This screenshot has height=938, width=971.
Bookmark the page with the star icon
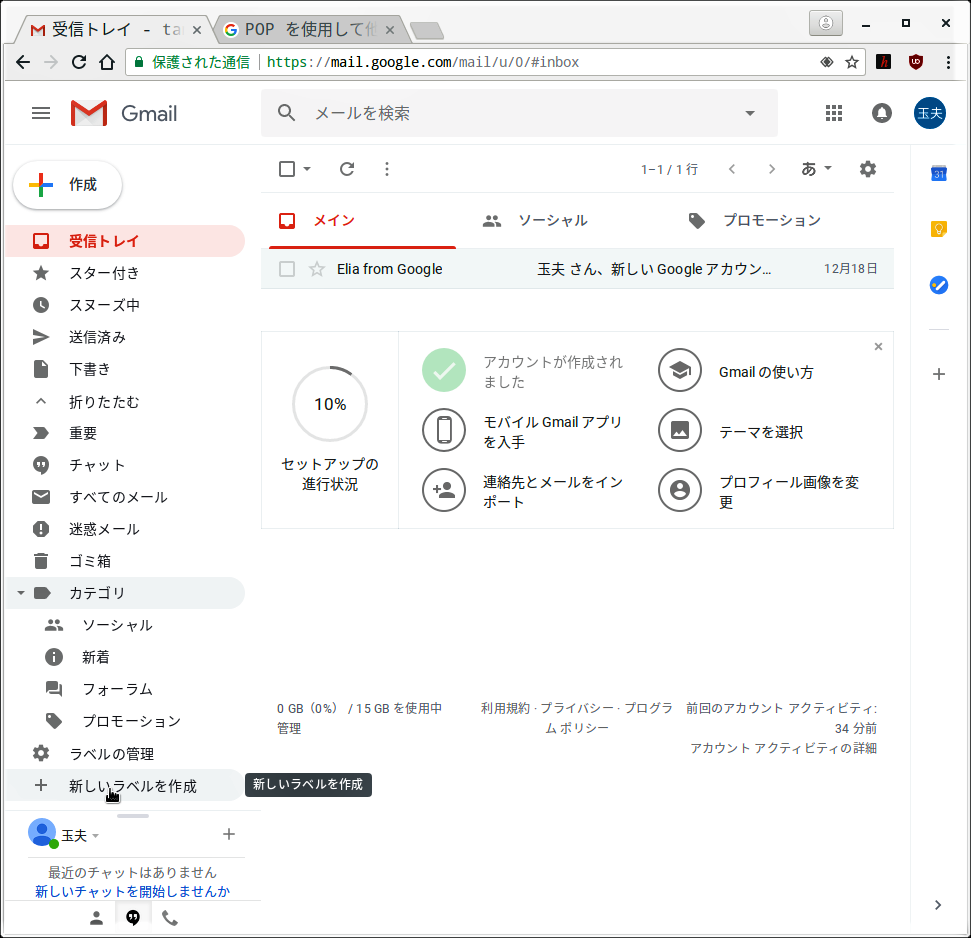852,62
